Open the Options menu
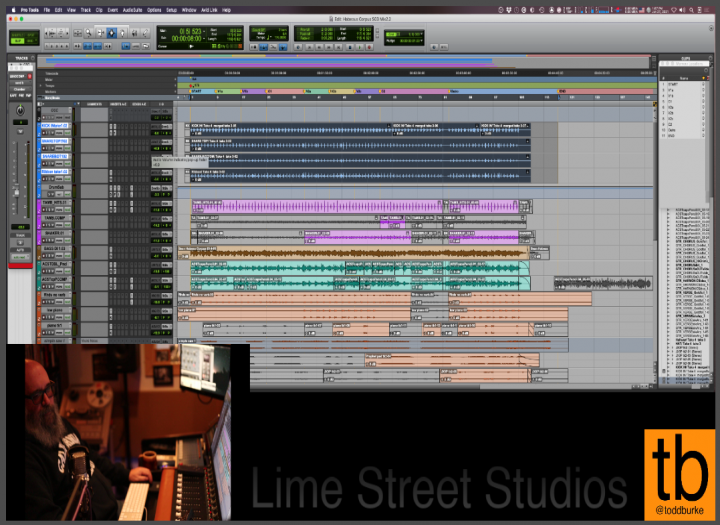Image resolution: width=720 pixels, height=525 pixels. 154,10
